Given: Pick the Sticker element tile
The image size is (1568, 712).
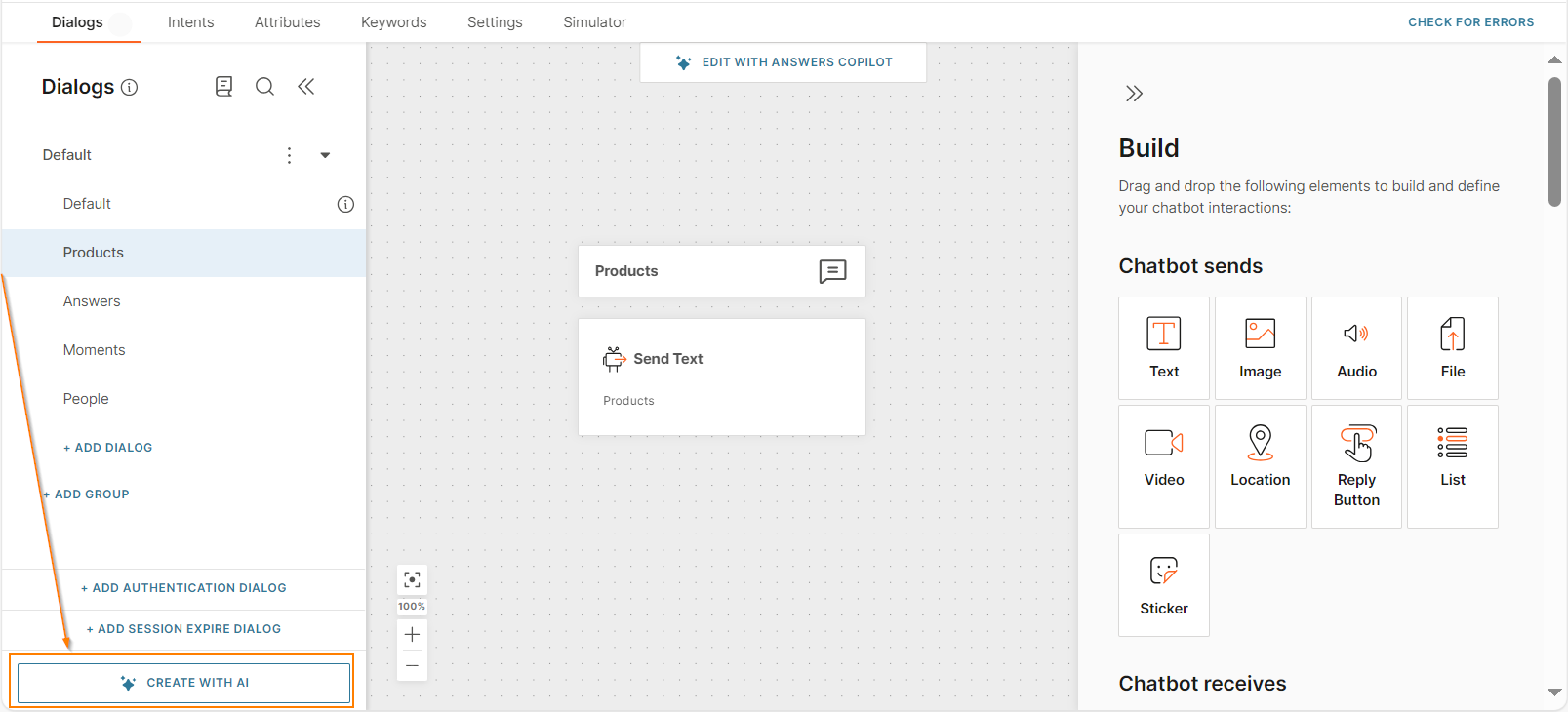Looking at the screenshot, I should [1164, 585].
